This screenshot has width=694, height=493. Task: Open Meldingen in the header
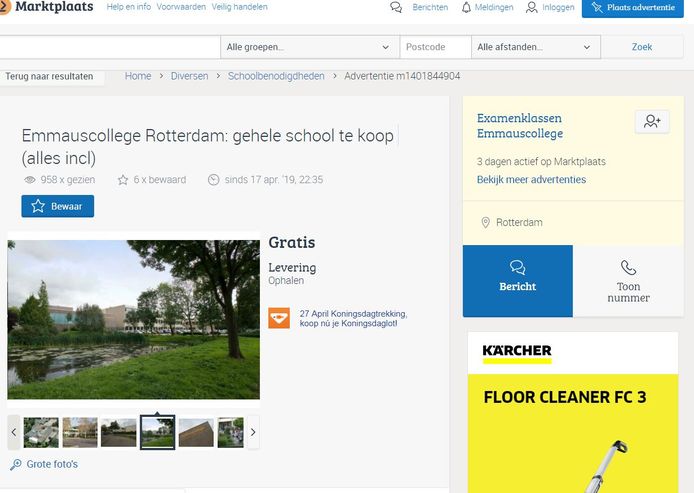coord(494,8)
